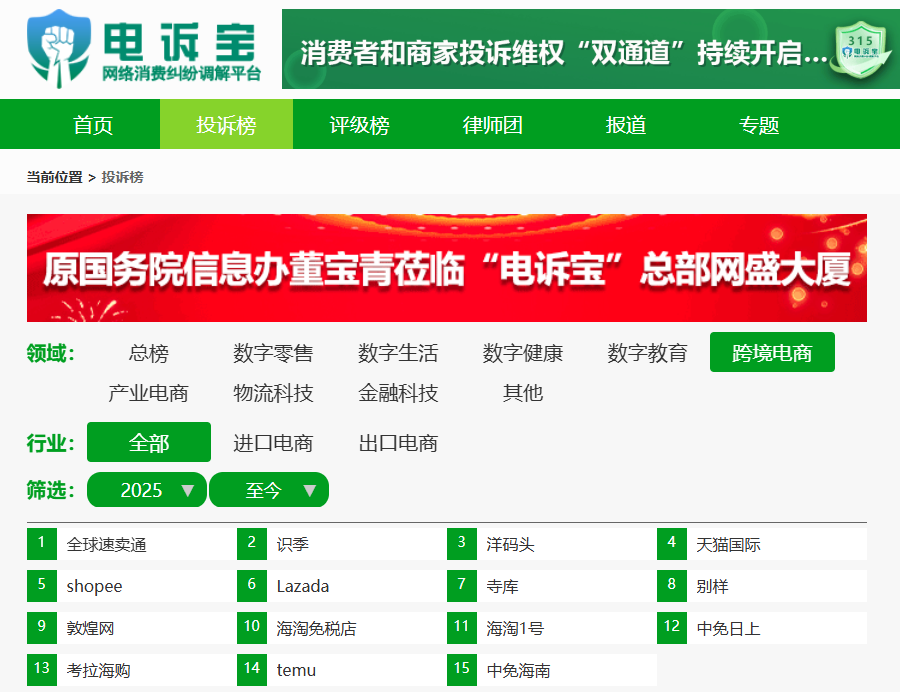Click the 315 shield badge icon

pyautogui.click(x=861, y=50)
